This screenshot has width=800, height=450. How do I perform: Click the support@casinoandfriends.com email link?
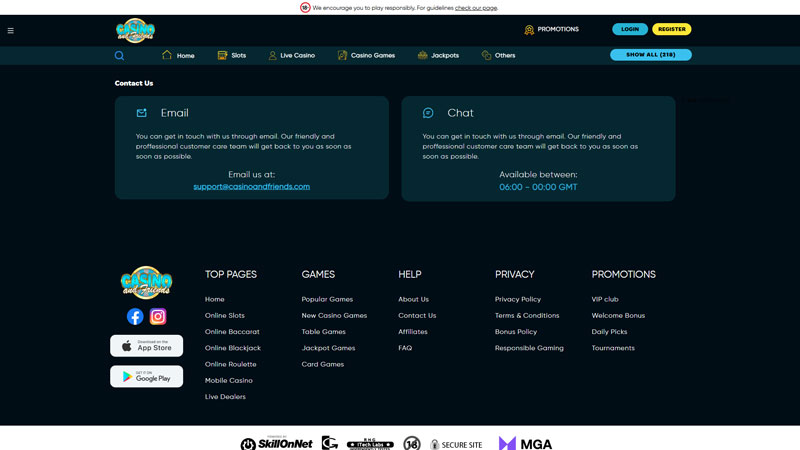(x=251, y=186)
